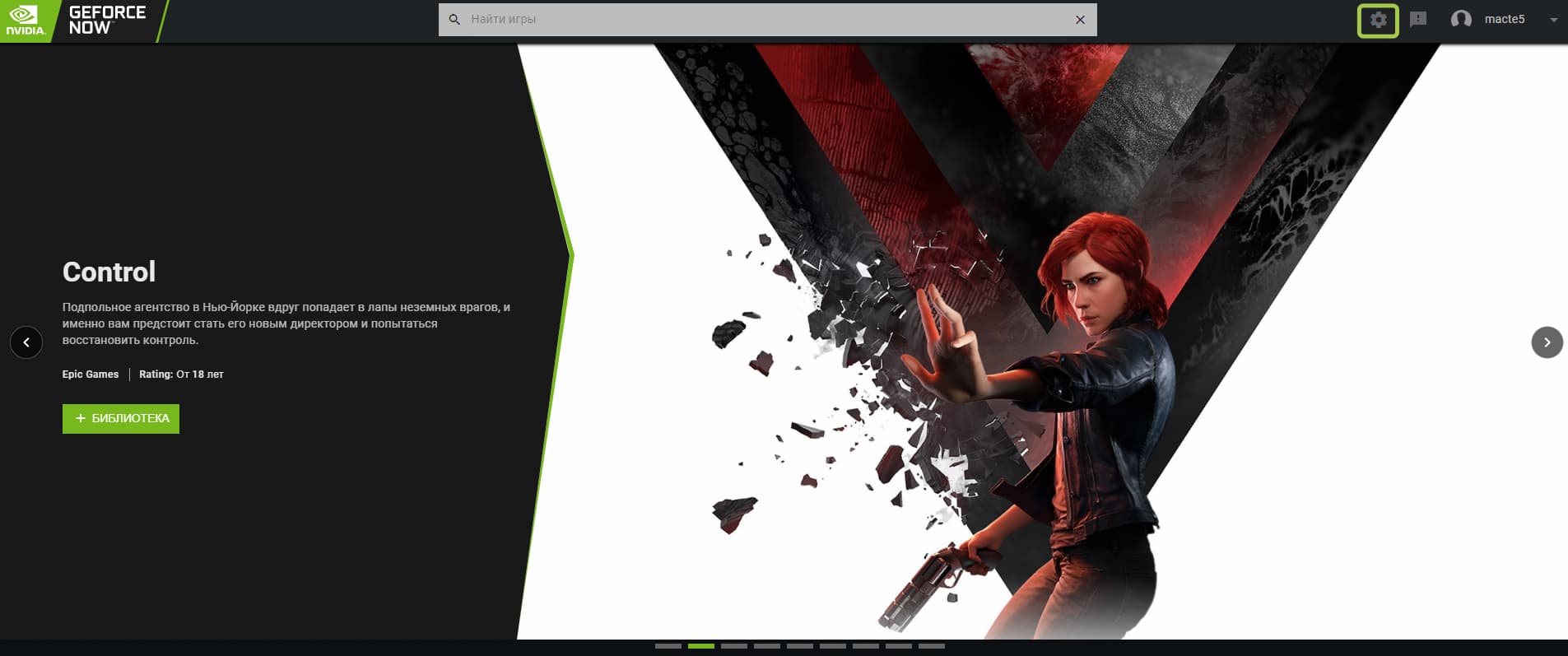The height and width of the screenshot is (656, 1568).
Task: Click the Epic Games store label
Action: click(x=91, y=375)
